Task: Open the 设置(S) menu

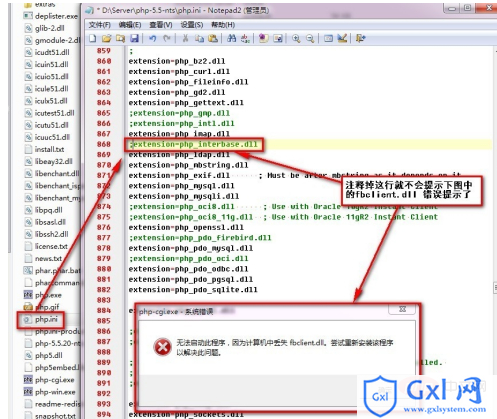Action: coord(192,25)
